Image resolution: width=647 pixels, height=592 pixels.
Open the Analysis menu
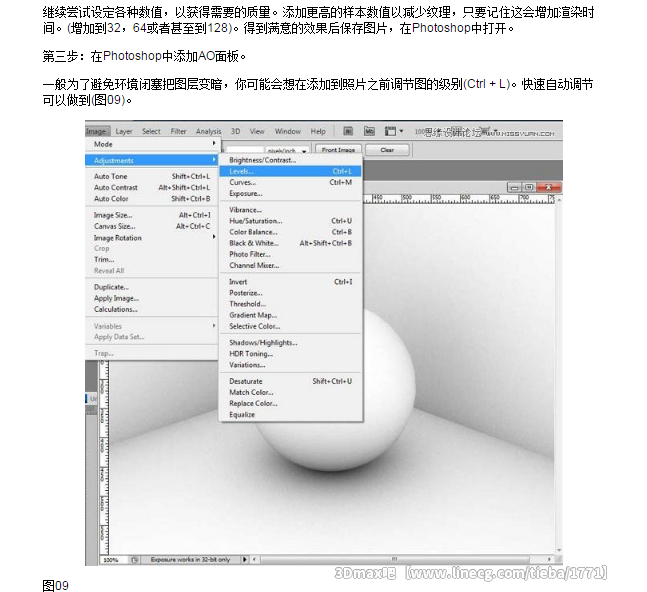(208, 131)
